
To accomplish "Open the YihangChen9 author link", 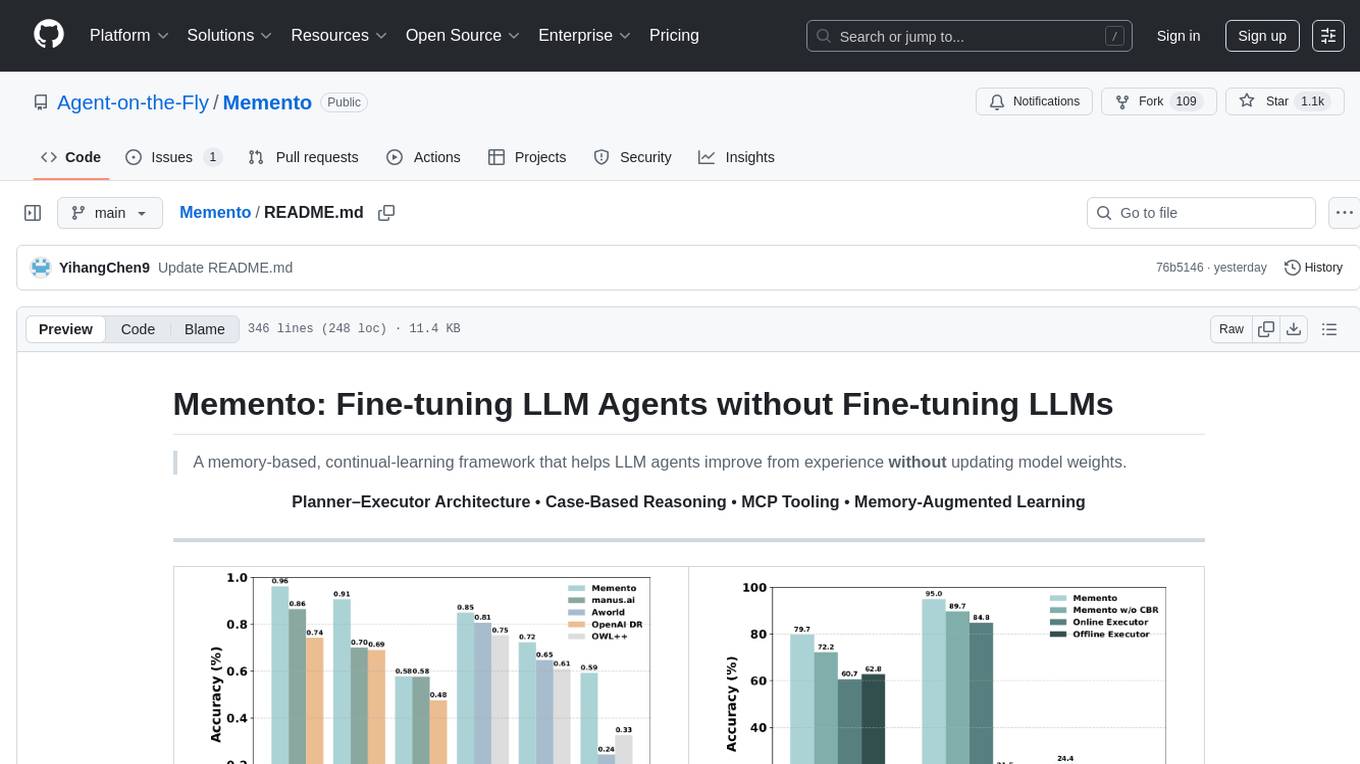I will pyautogui.click(x=104, y=268).
